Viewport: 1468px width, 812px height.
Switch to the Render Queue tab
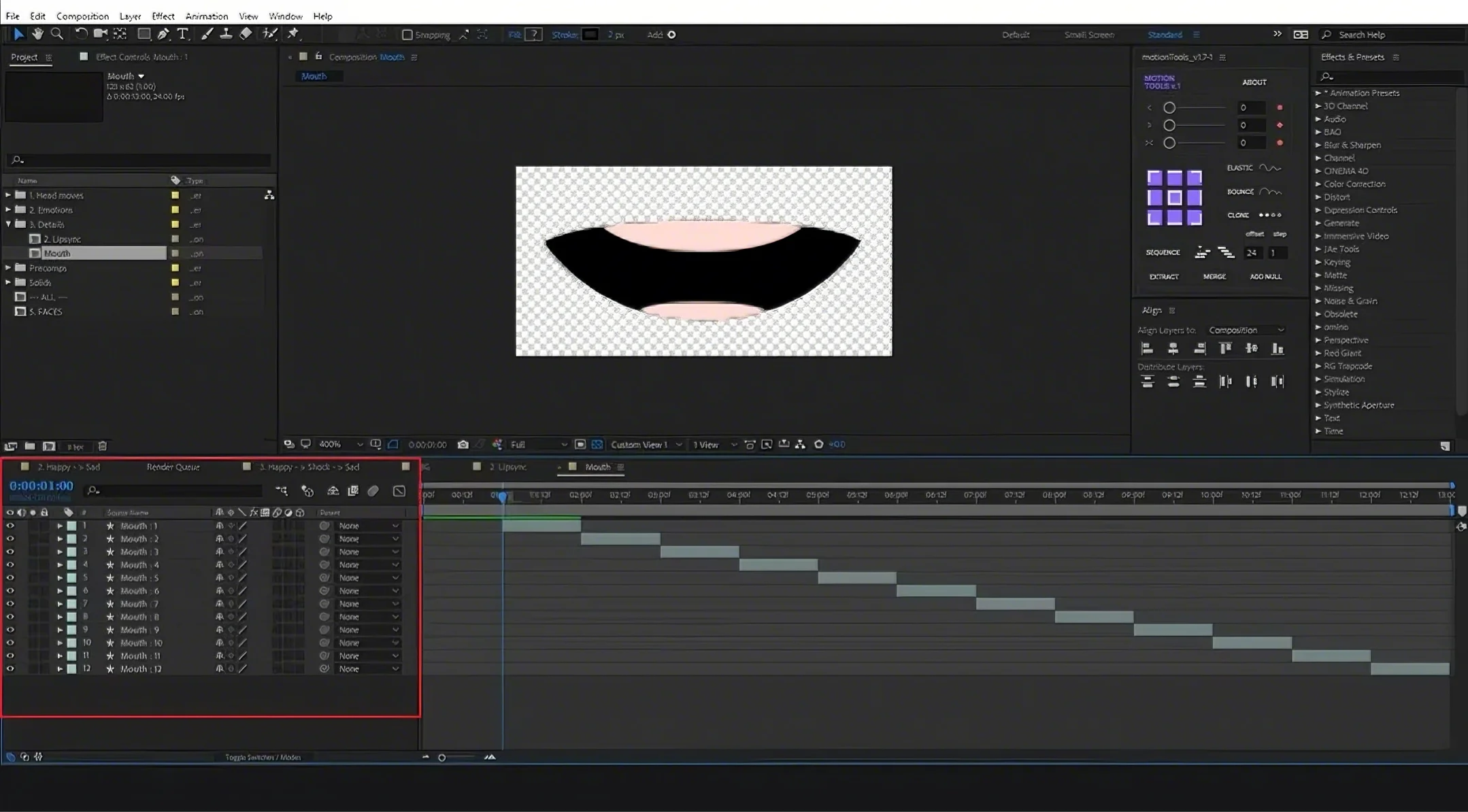(173, 467)
